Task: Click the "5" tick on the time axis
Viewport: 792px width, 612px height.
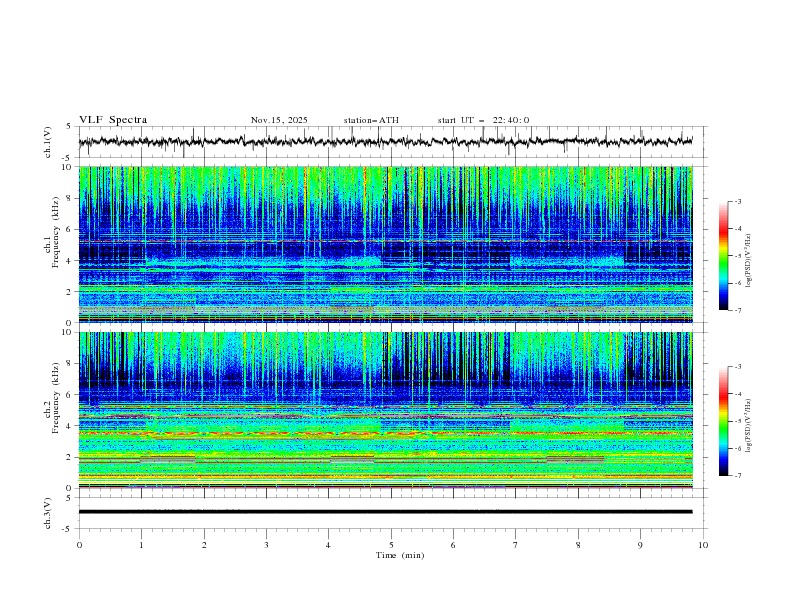Action: [x=391, y=545]
